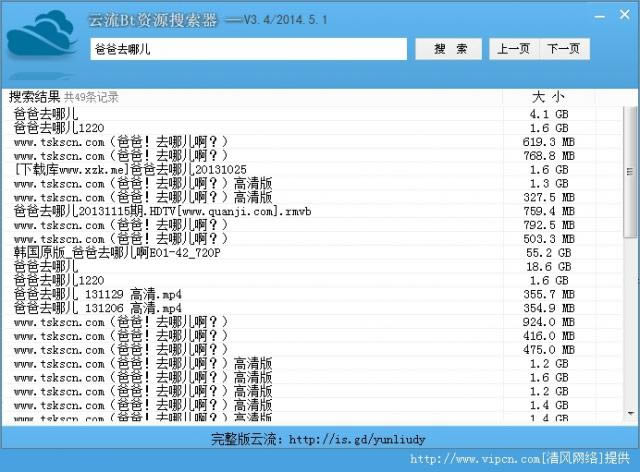
Task: Click the 搜索结果 header label
Action: 34,97
